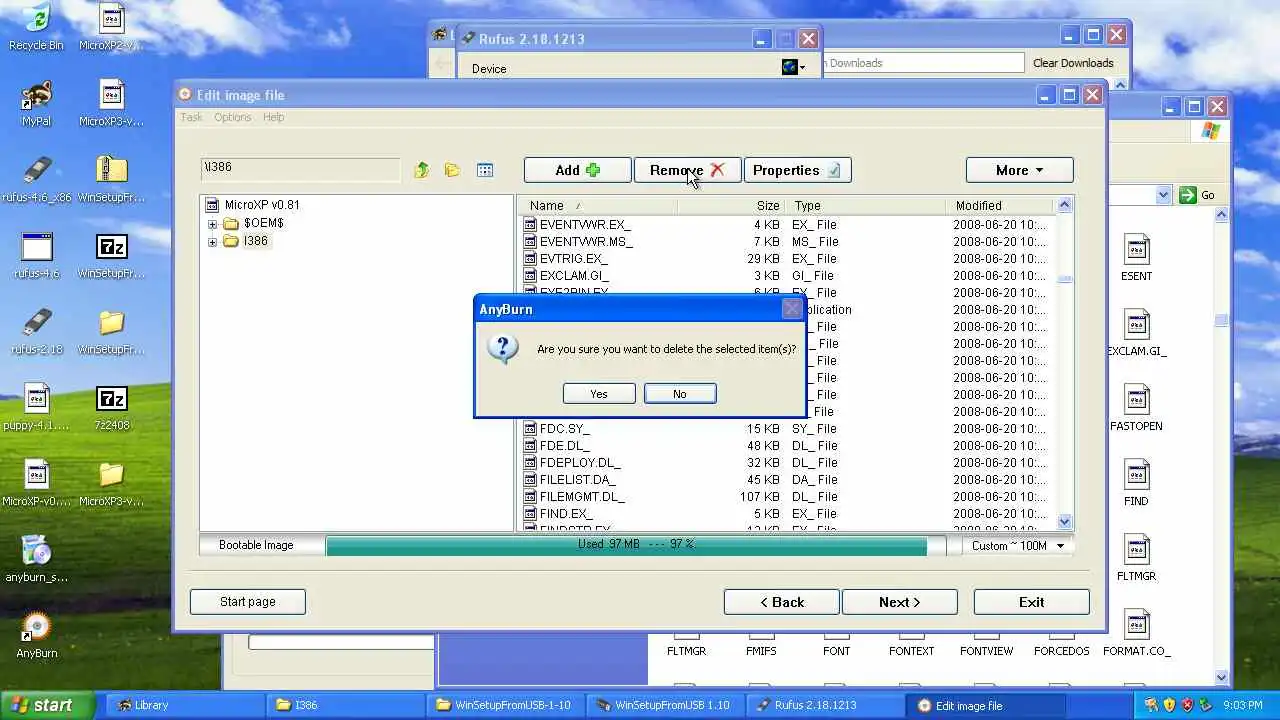
Task: Confirm deletion with the Yes button
Action: coord(599,394)
